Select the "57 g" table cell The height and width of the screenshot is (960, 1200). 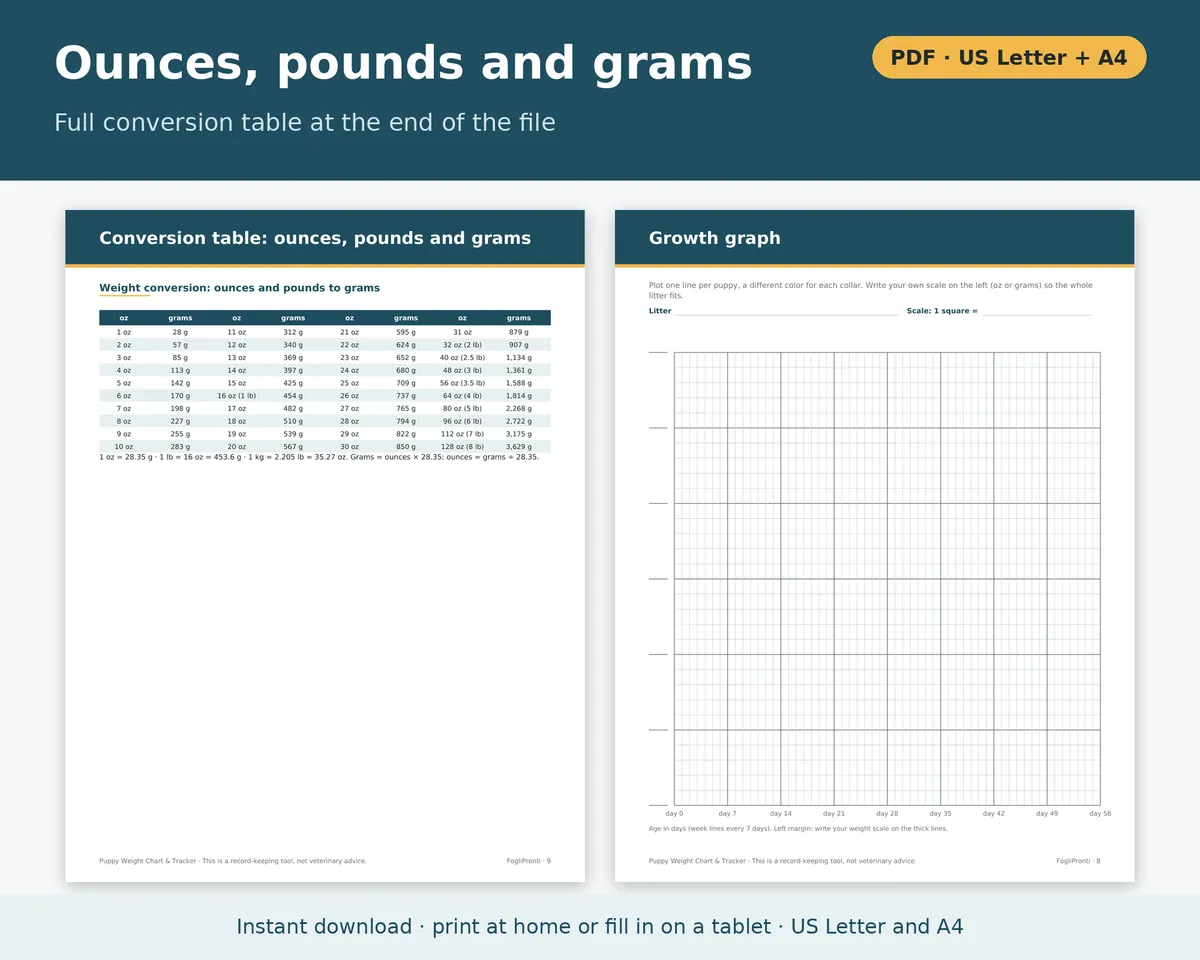coord(180,344)
